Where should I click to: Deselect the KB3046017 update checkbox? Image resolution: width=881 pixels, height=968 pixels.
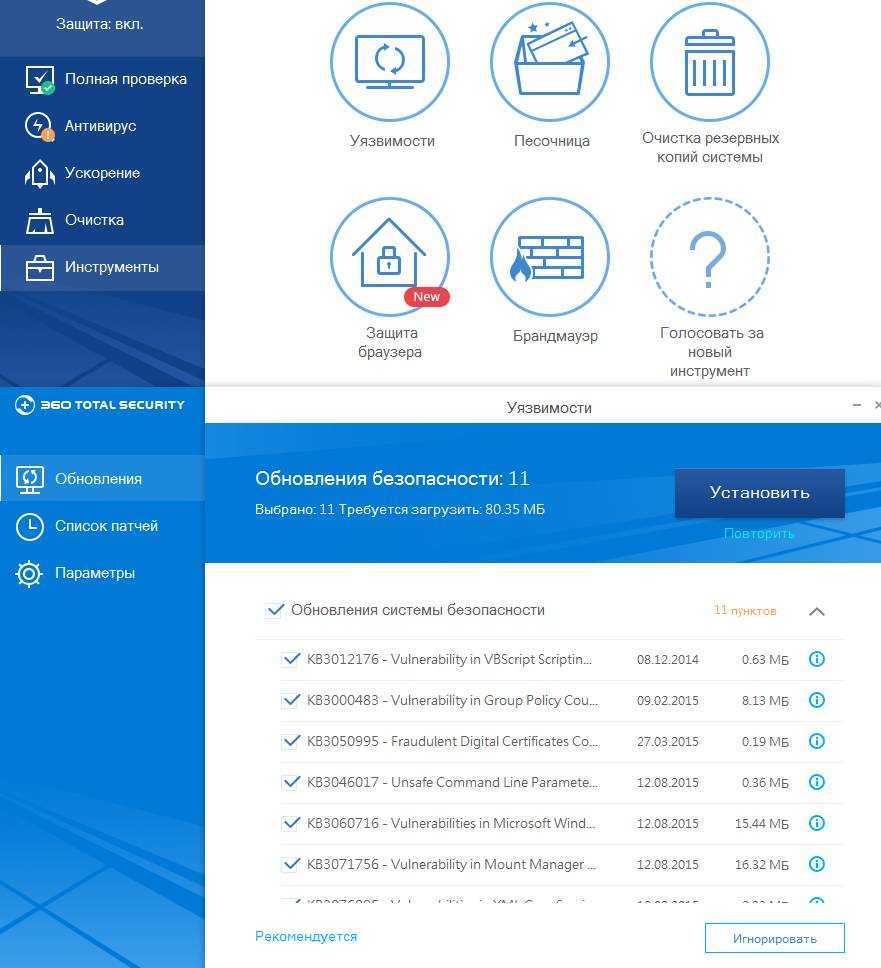click(x=291, y=782)
